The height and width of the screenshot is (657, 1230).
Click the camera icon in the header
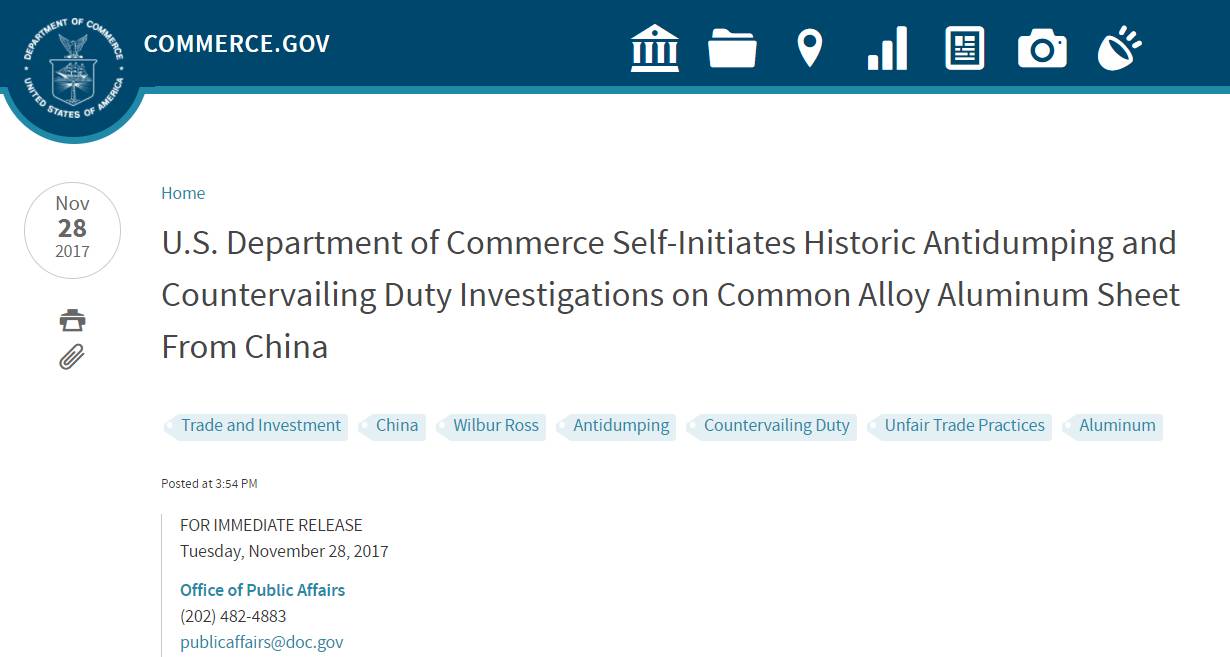coord(1042,48)
